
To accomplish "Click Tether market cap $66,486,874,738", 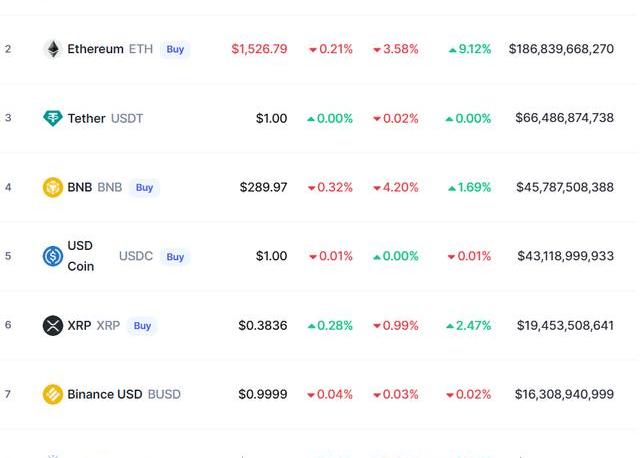I will pyautogui.click(x=564, y=118).
